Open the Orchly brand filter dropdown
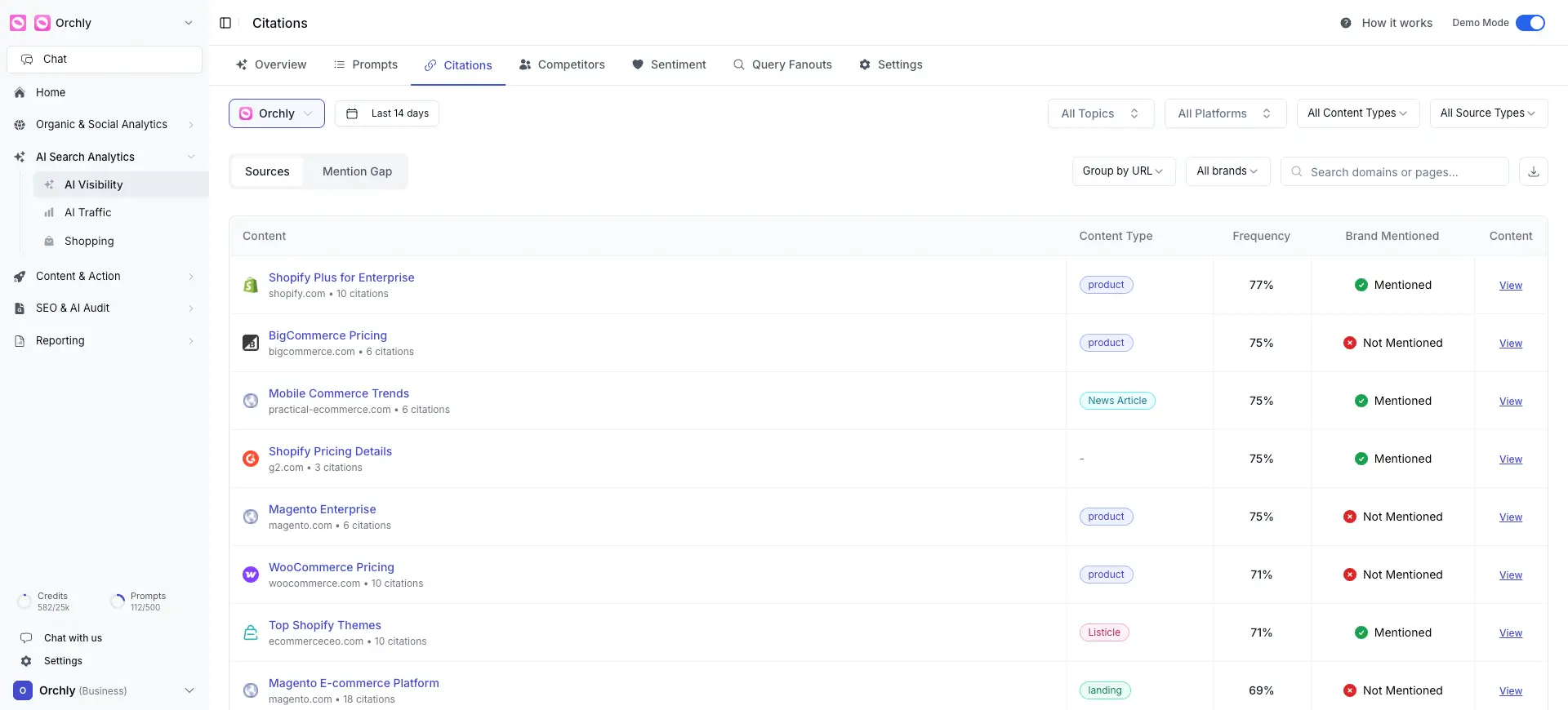The image size is (1568, 710). tap(277, 113)
